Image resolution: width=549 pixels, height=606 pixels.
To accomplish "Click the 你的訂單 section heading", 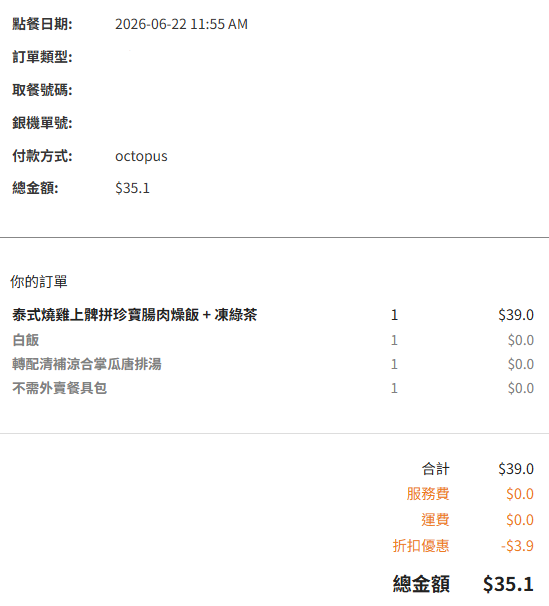I will pyautogui.click(x=39, y=281).
